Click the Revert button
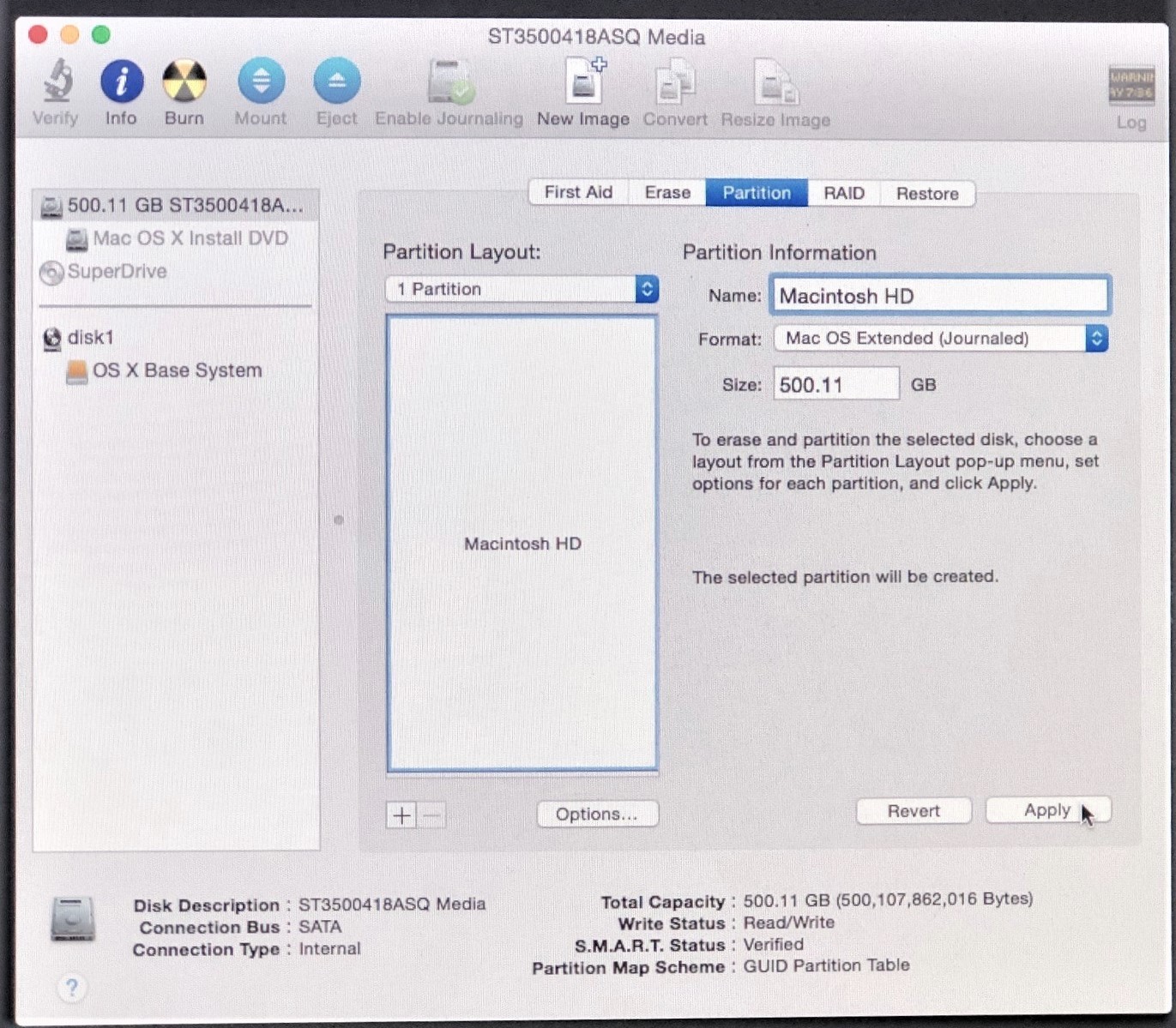 [914, 811]
